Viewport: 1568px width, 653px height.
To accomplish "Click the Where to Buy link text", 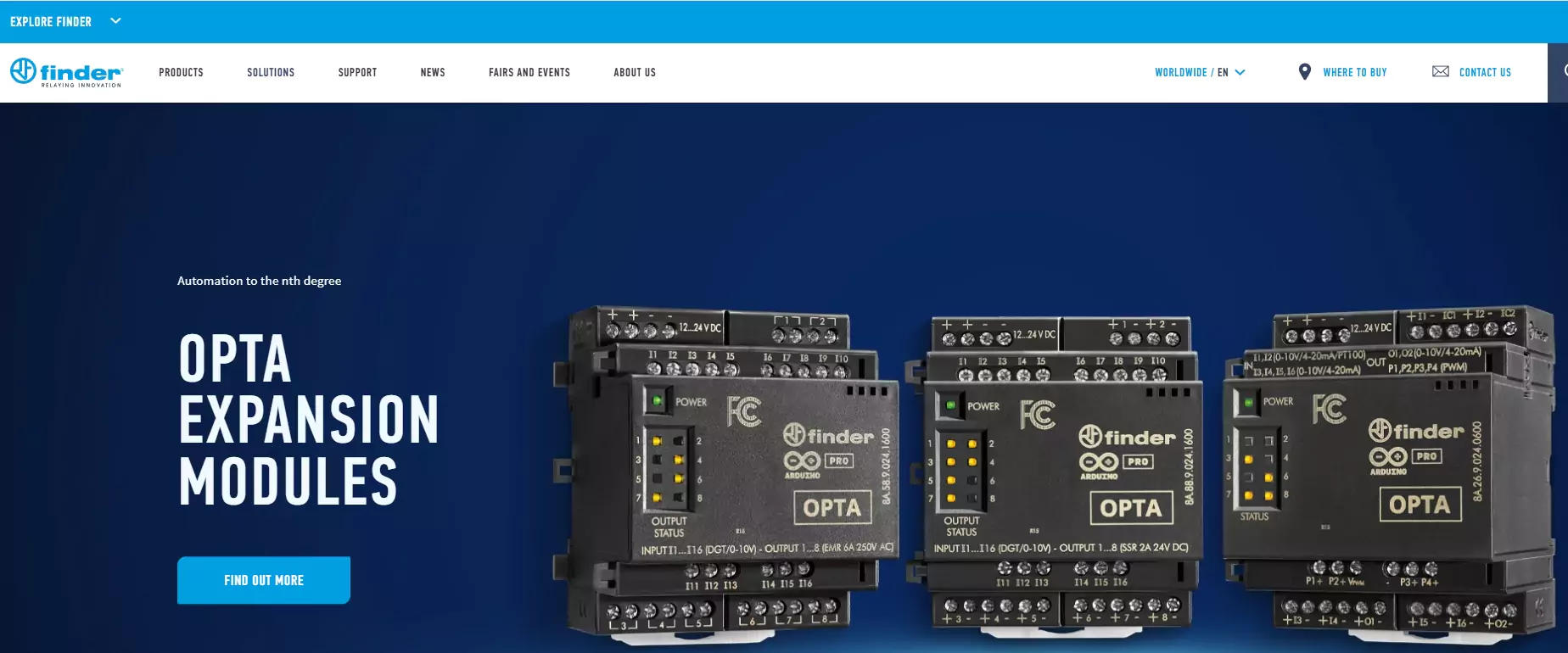I will [1354, 72].
